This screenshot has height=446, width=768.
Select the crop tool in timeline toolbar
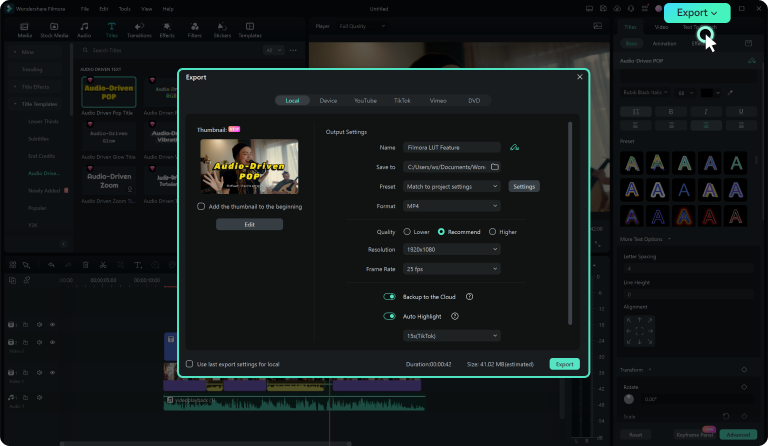pyautogui.click(x=120, y=265)
